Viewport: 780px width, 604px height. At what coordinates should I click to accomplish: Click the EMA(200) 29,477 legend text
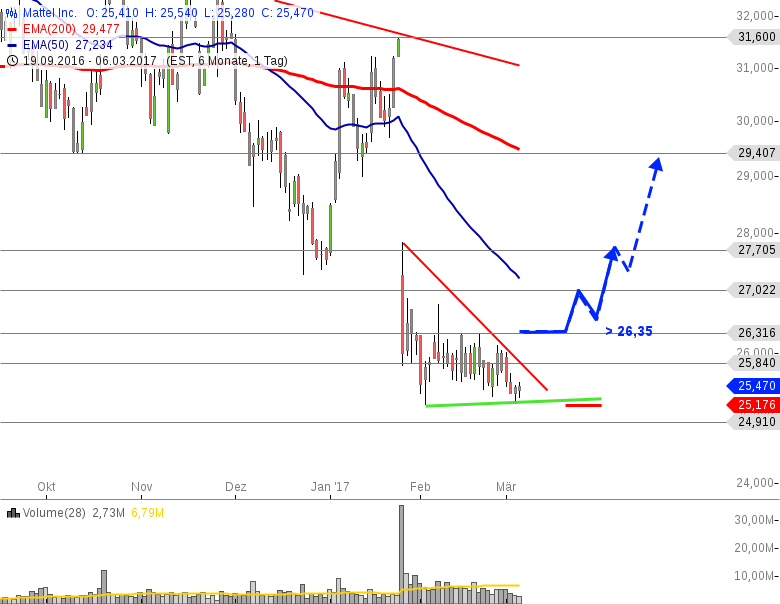click(x=71, y=29)
